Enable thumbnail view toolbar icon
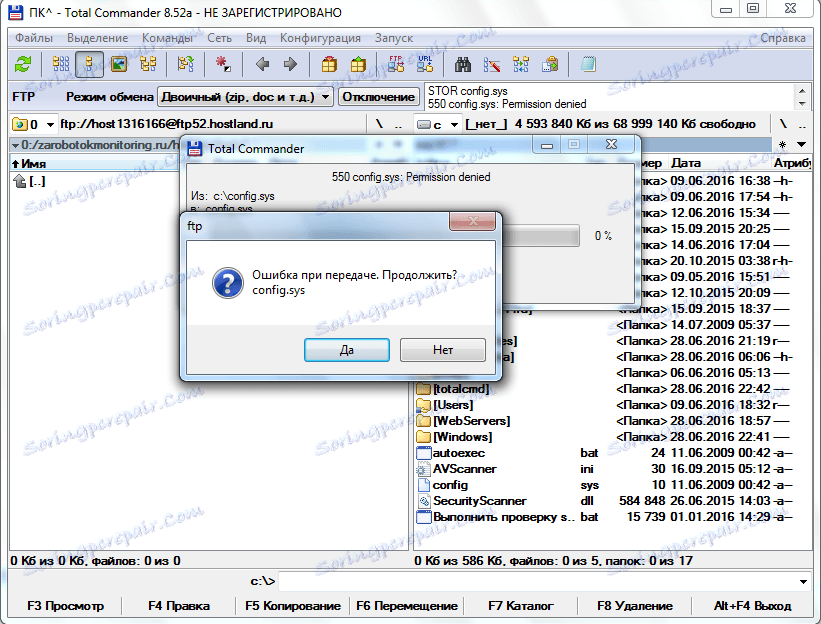The width and height of the screenshot is (821, 624). pos(119,64)
